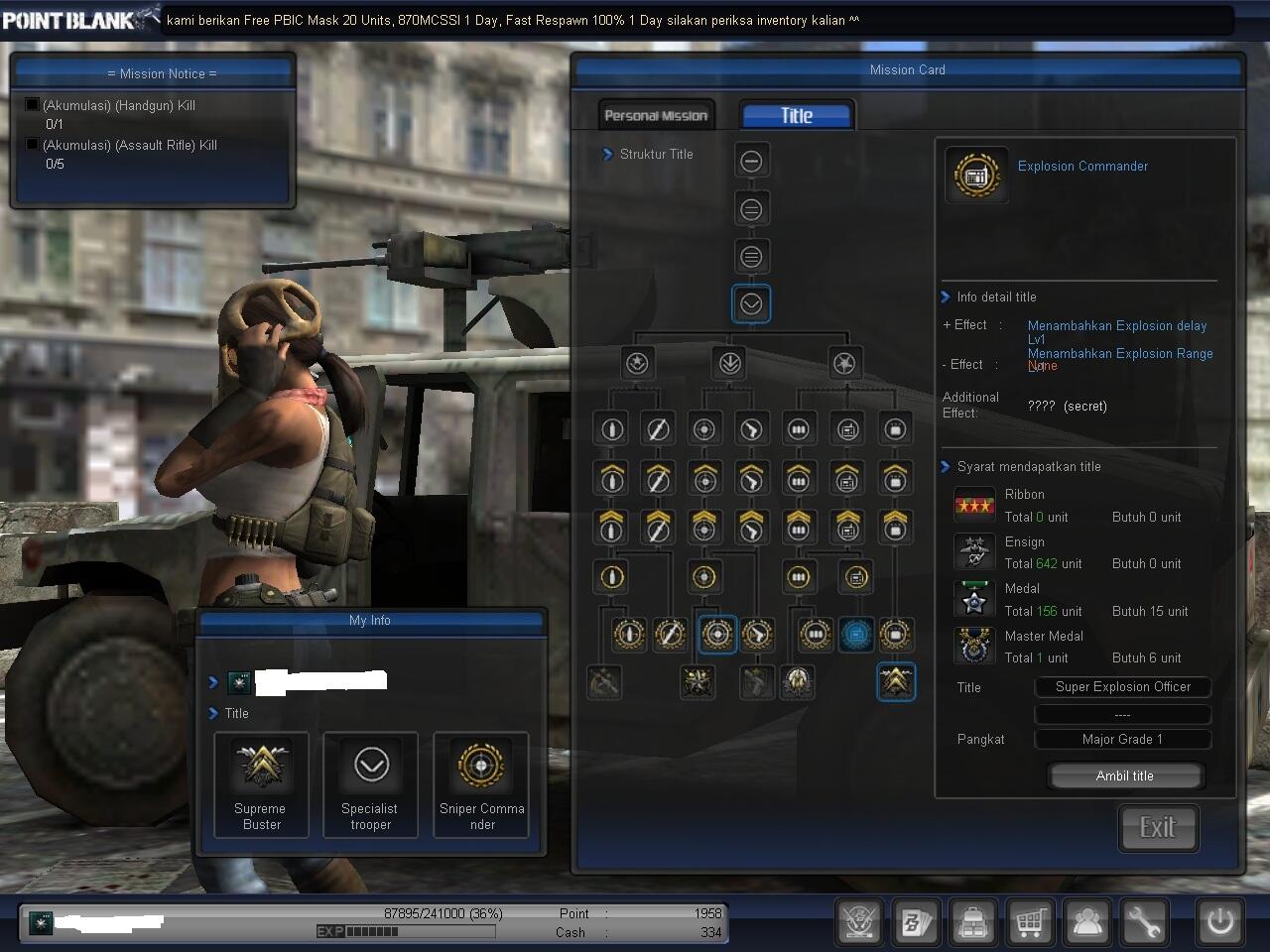Open the clan emblem menu icon
The image size is (1270, 952).
(x=858, y=922)
